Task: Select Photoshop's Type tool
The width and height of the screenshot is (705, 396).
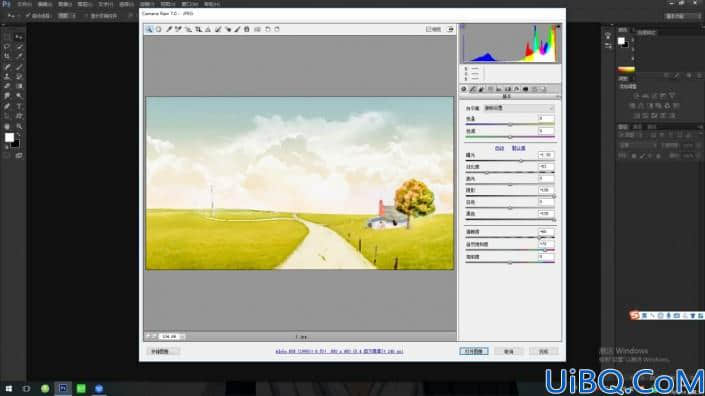Action: click(19, 106)
